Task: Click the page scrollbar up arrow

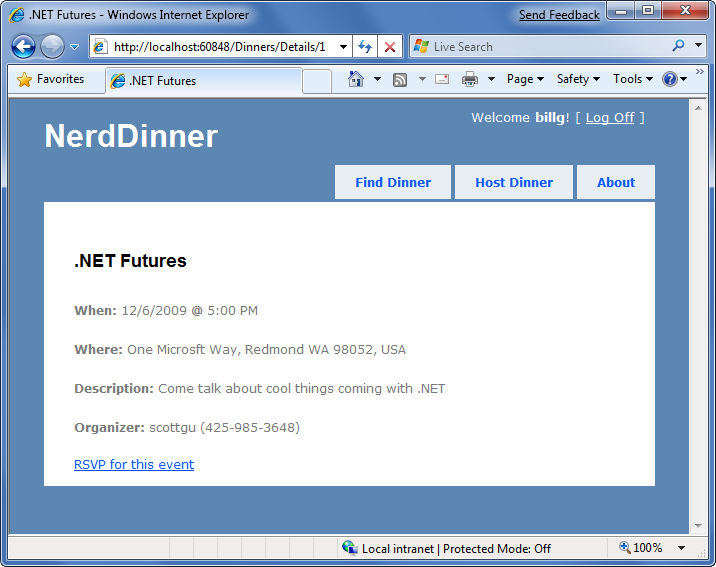Action: coord(698,108)
